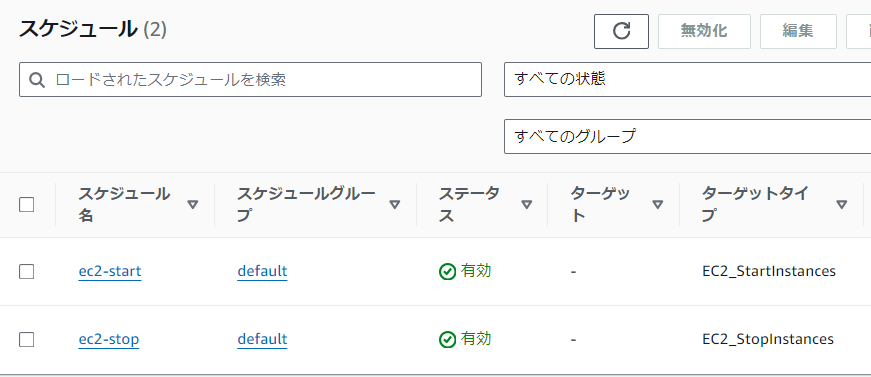Open the ec2-start schedule link
Viewport: 871px width, 377px height.
[110, 272]
